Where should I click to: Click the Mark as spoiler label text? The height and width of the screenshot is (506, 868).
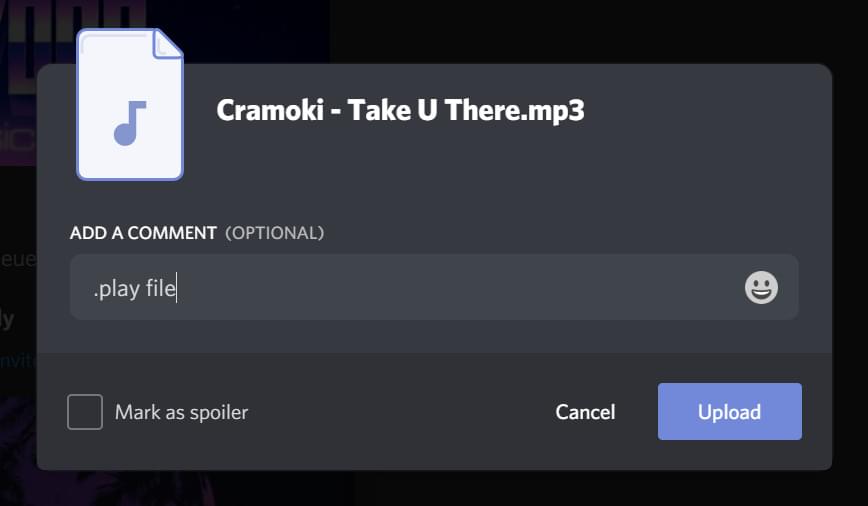pyautogui.click(x=182, y=412)
